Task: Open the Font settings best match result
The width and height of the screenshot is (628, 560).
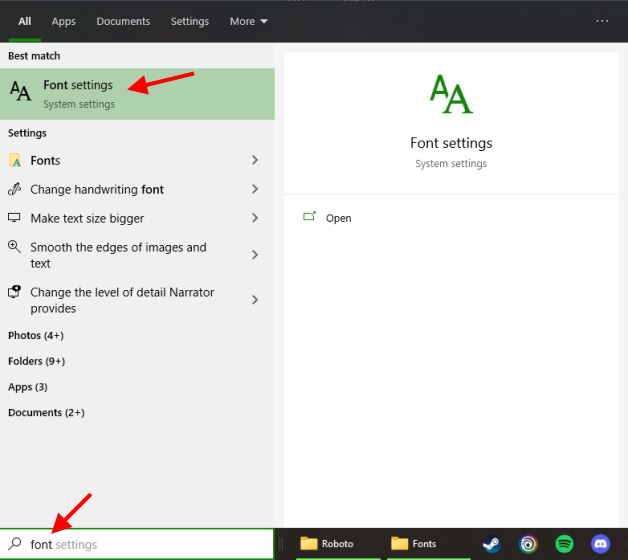Action: 137,94
